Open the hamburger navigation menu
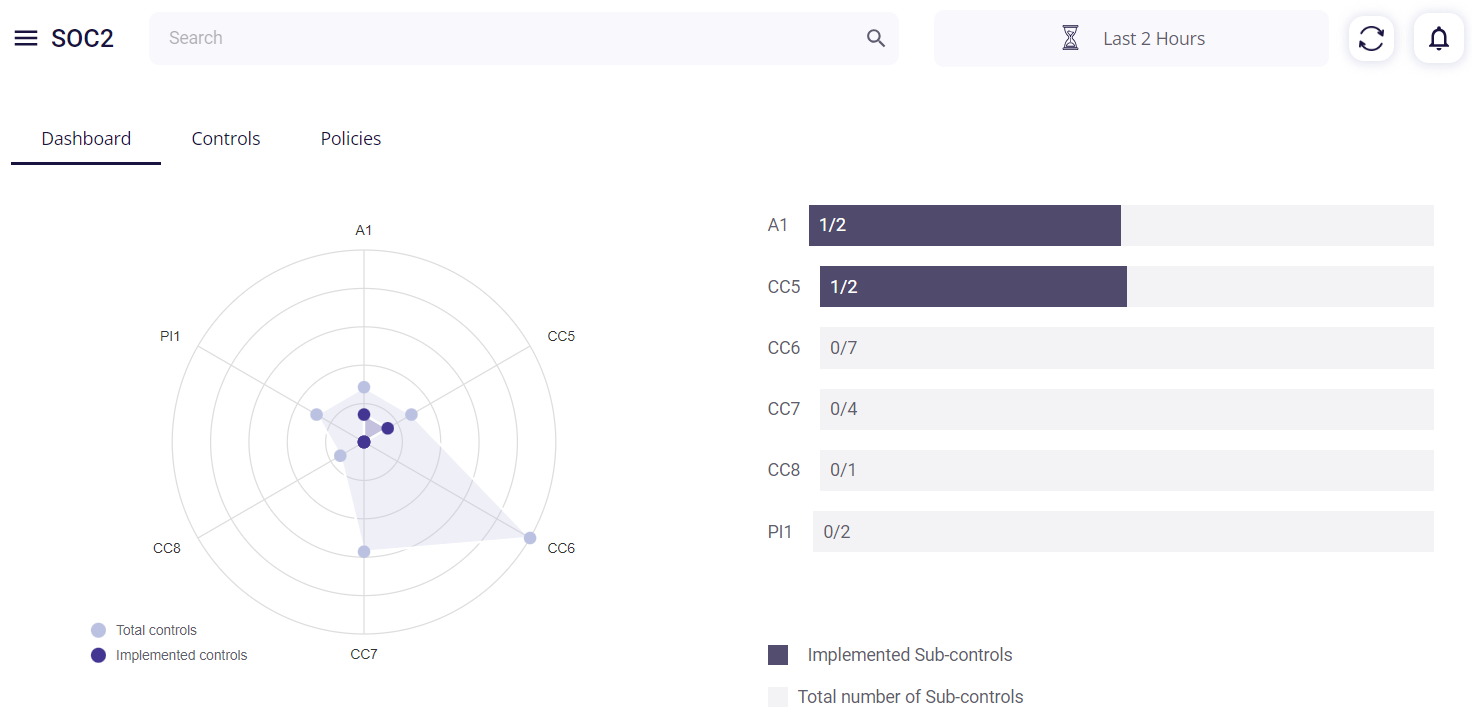The width and height of the screenshot is (1472, 721). tap(26, 38)
